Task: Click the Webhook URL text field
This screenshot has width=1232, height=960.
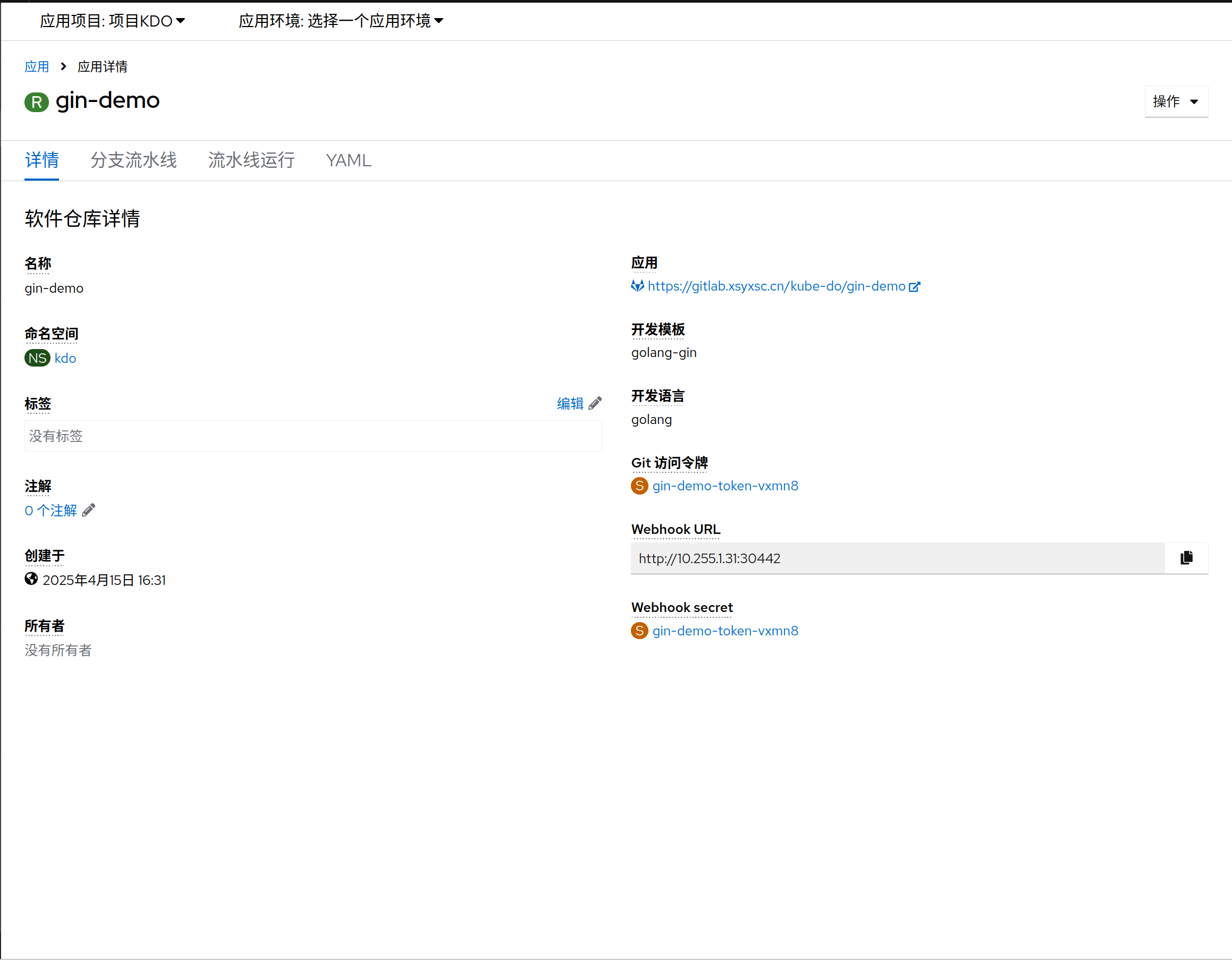Action: [x=897, y=558]
